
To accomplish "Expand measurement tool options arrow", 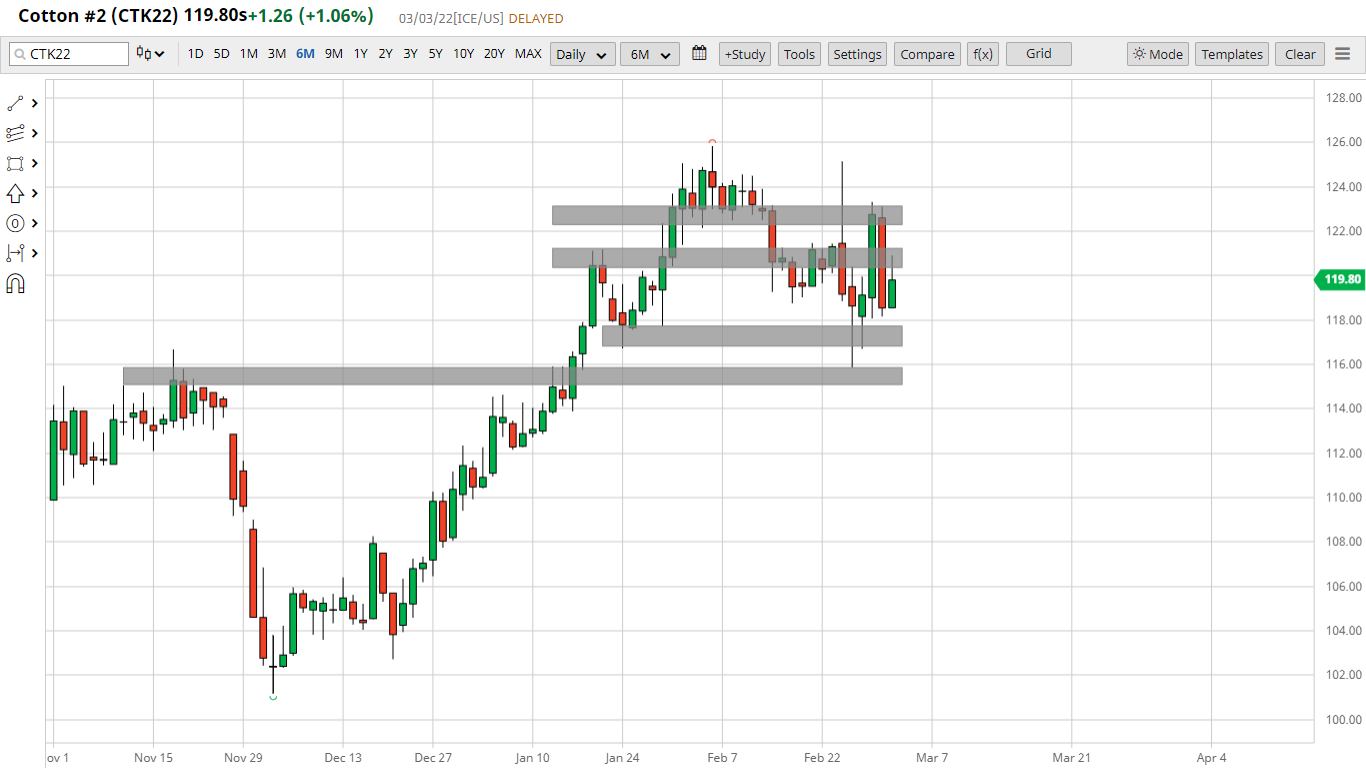I will (x=35, y=253).
